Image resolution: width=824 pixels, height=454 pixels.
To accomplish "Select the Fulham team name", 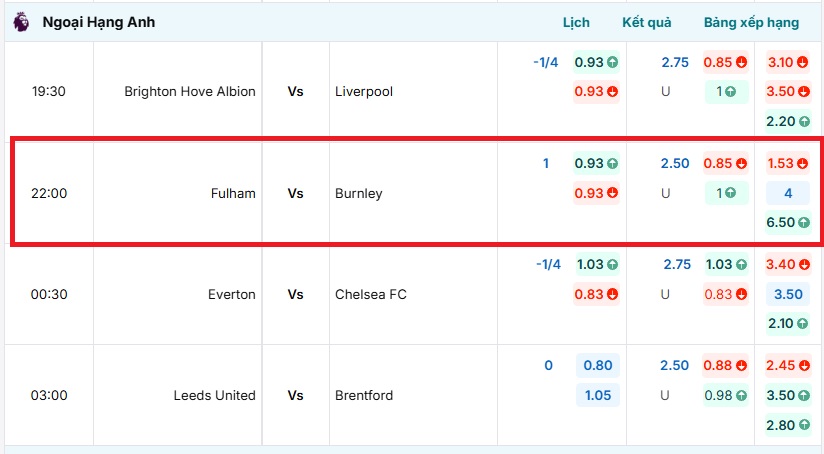I will point(236,193).
